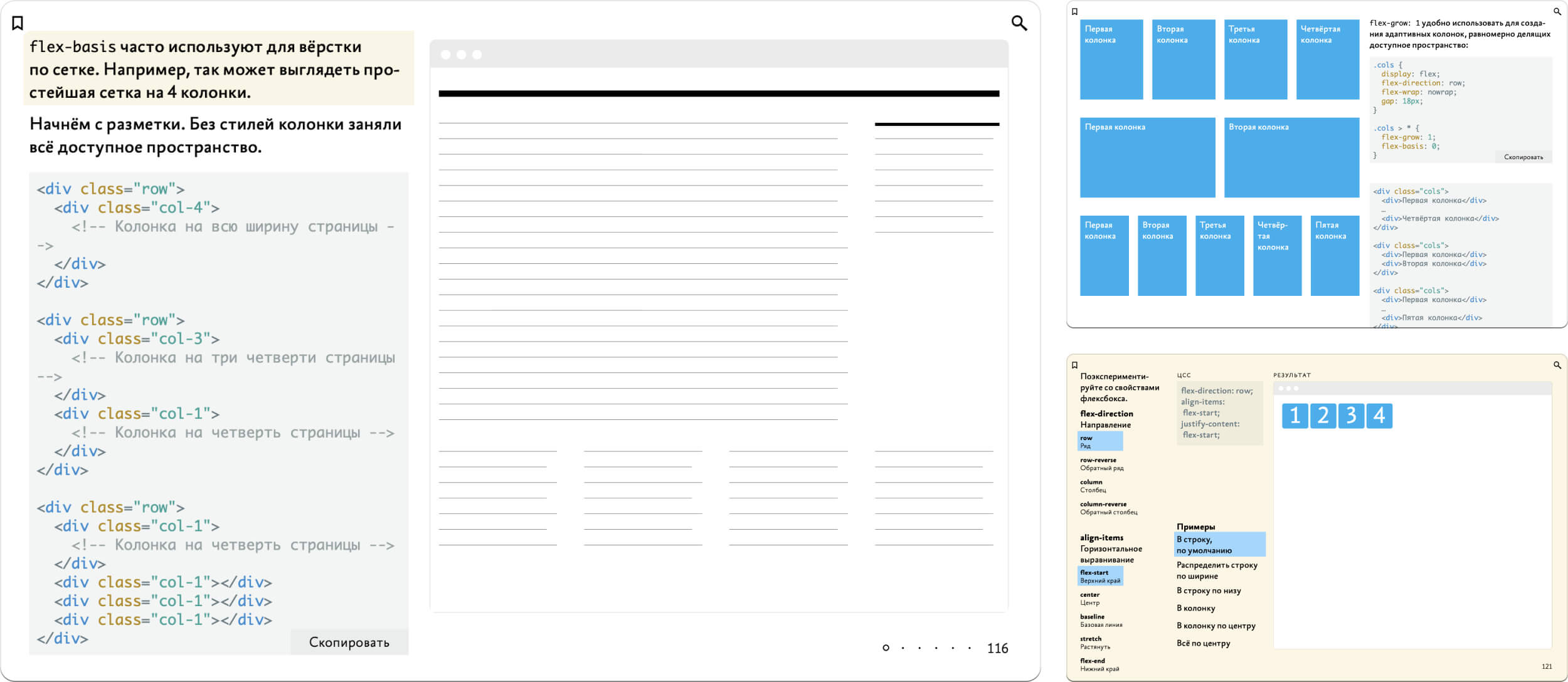Viewport: 1568px width, 682px height.
Task: Bookmark the flexbox experiment page 121
Action: click(1074, 365)
